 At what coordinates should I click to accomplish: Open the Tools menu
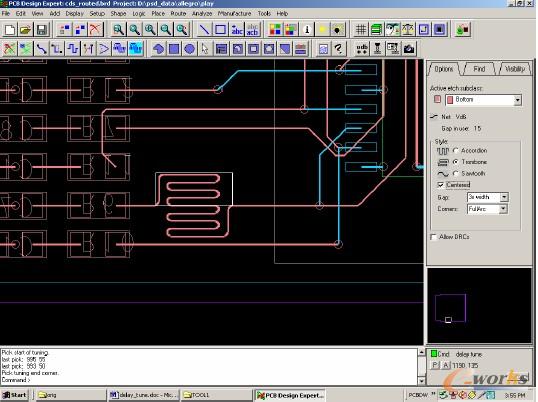(264, 14)
